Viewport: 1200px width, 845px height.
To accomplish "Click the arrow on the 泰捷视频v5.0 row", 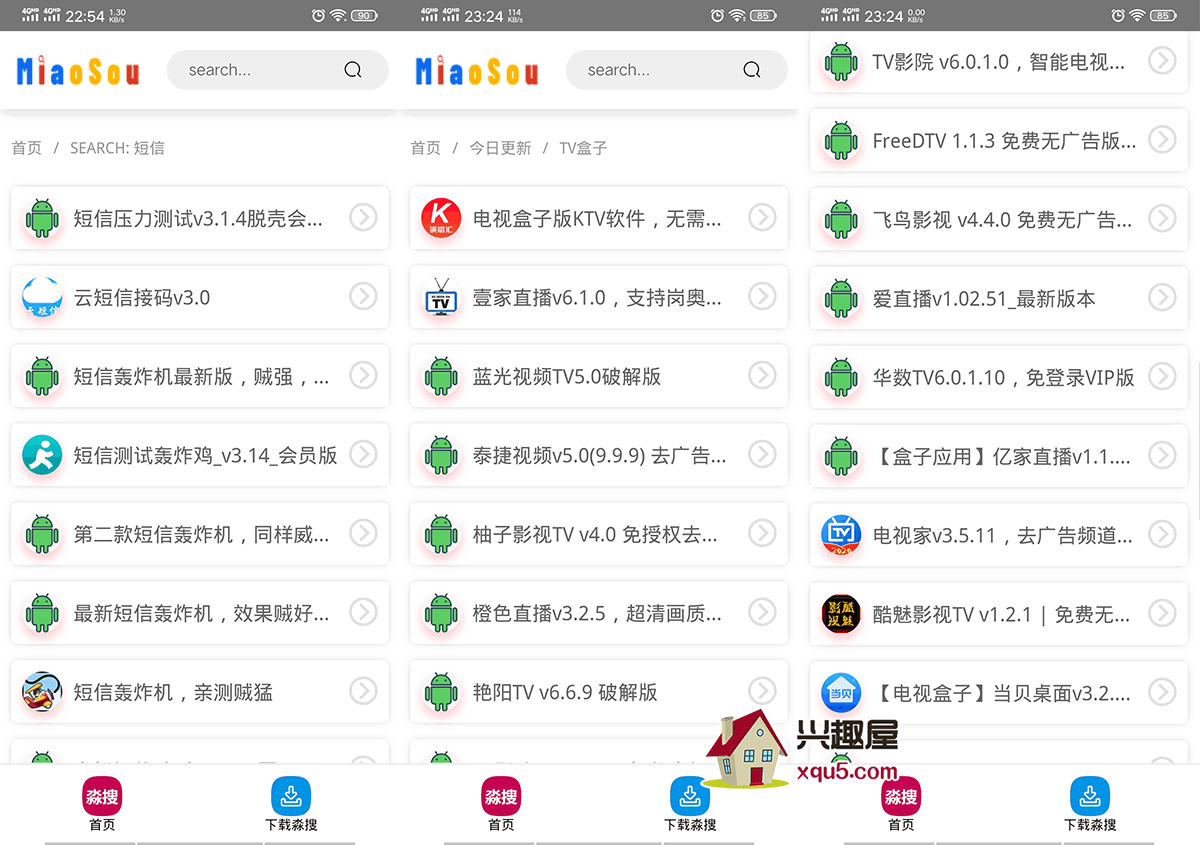I will 762,454.
